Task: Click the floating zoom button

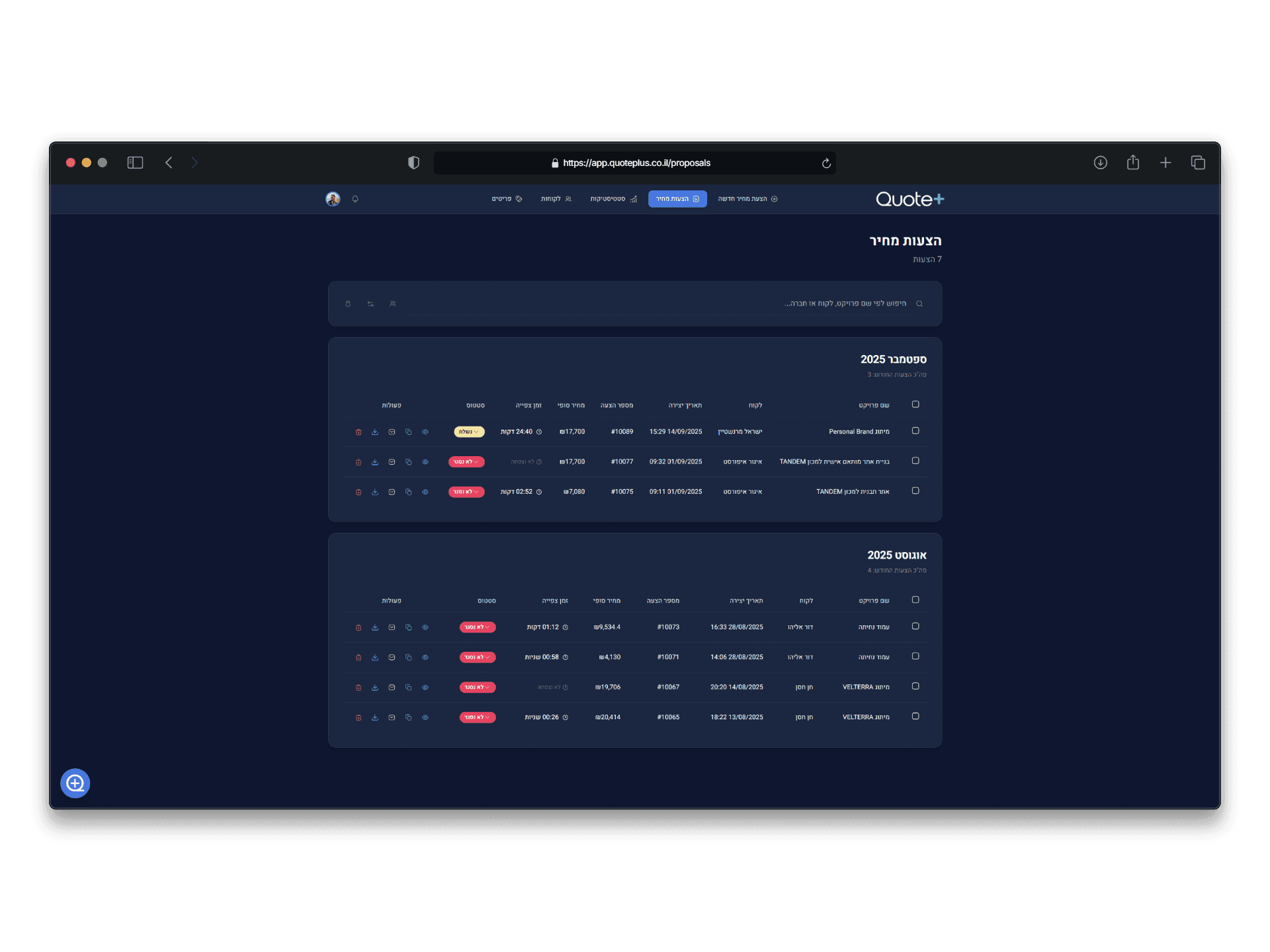Action: coord(75,783)
